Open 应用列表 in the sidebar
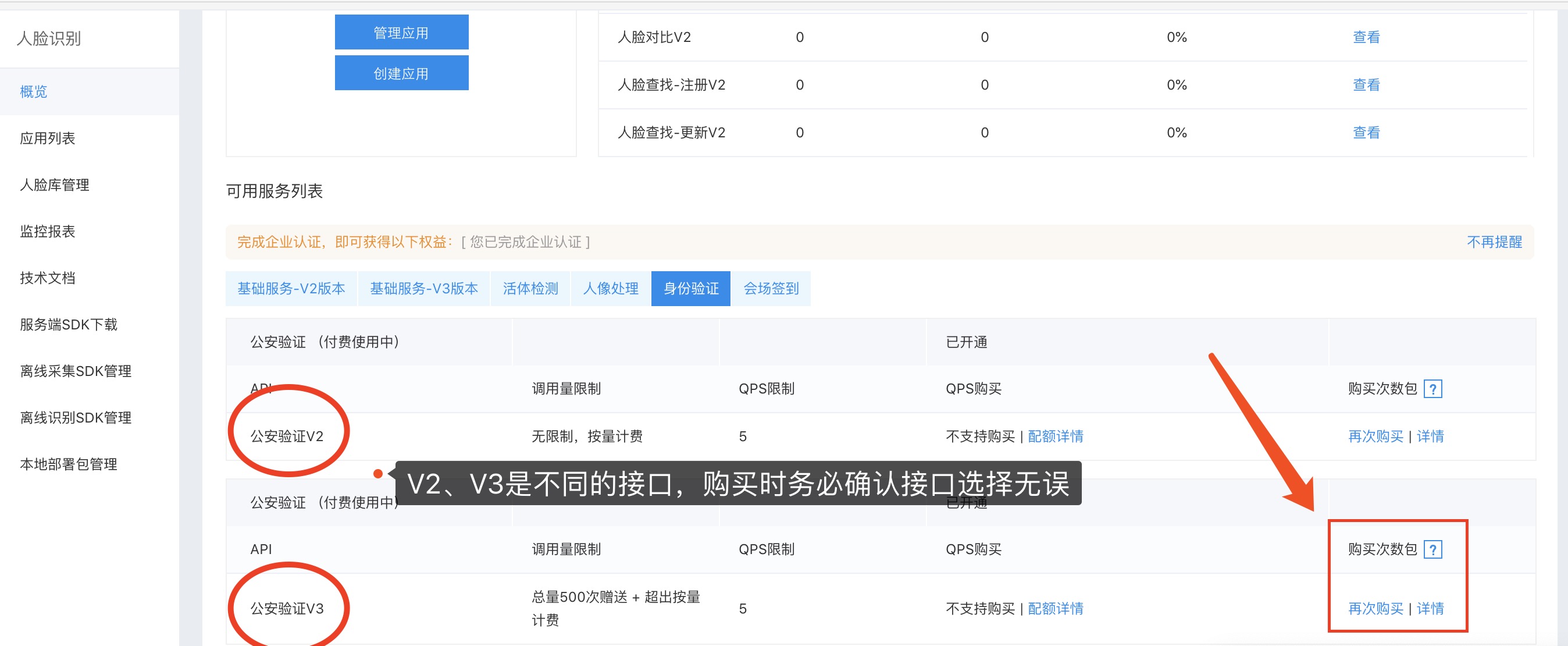The height and width of the screenshot is (646, 1568). click(x=48, y=138)
